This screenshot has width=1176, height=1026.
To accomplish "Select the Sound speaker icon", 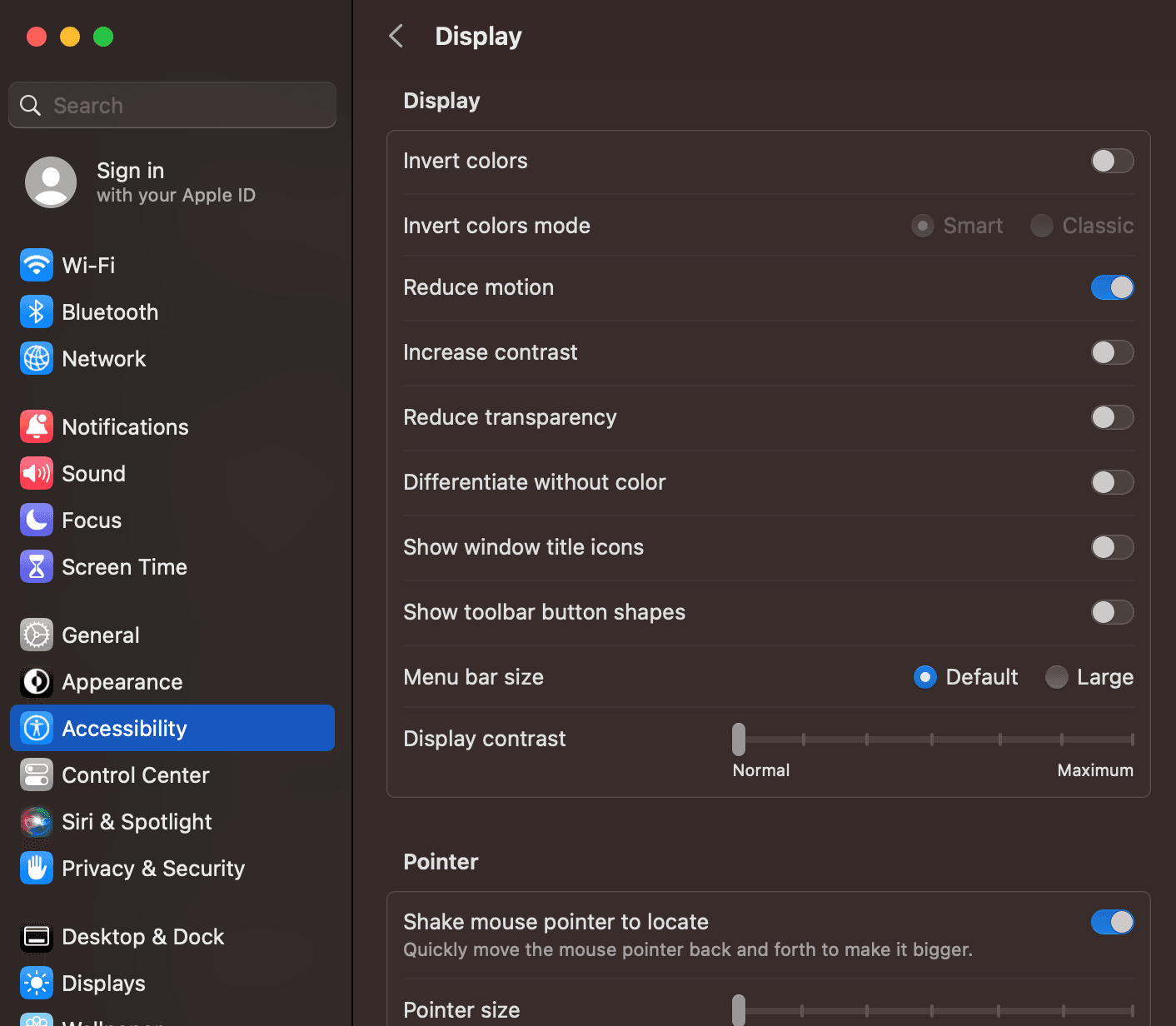I will tap(36, 473).
